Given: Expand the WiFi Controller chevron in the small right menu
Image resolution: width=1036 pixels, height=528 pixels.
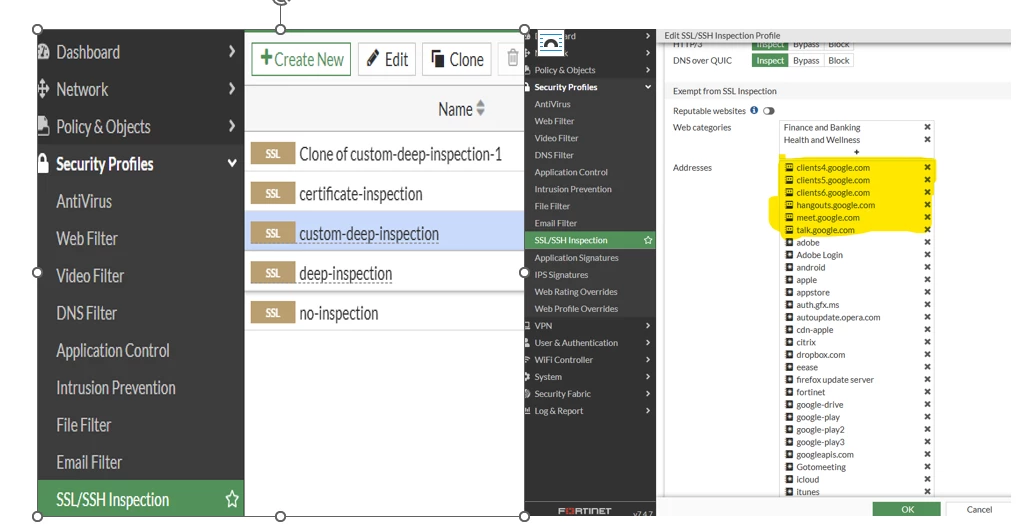Looking at the screenshot, I should point(648,359).
